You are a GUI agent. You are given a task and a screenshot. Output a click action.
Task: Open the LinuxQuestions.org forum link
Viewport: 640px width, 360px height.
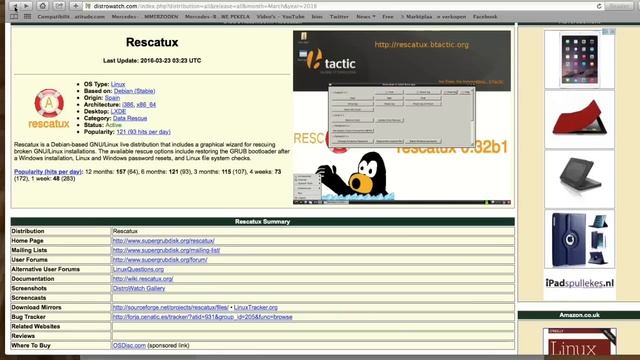tap(138, 269)
